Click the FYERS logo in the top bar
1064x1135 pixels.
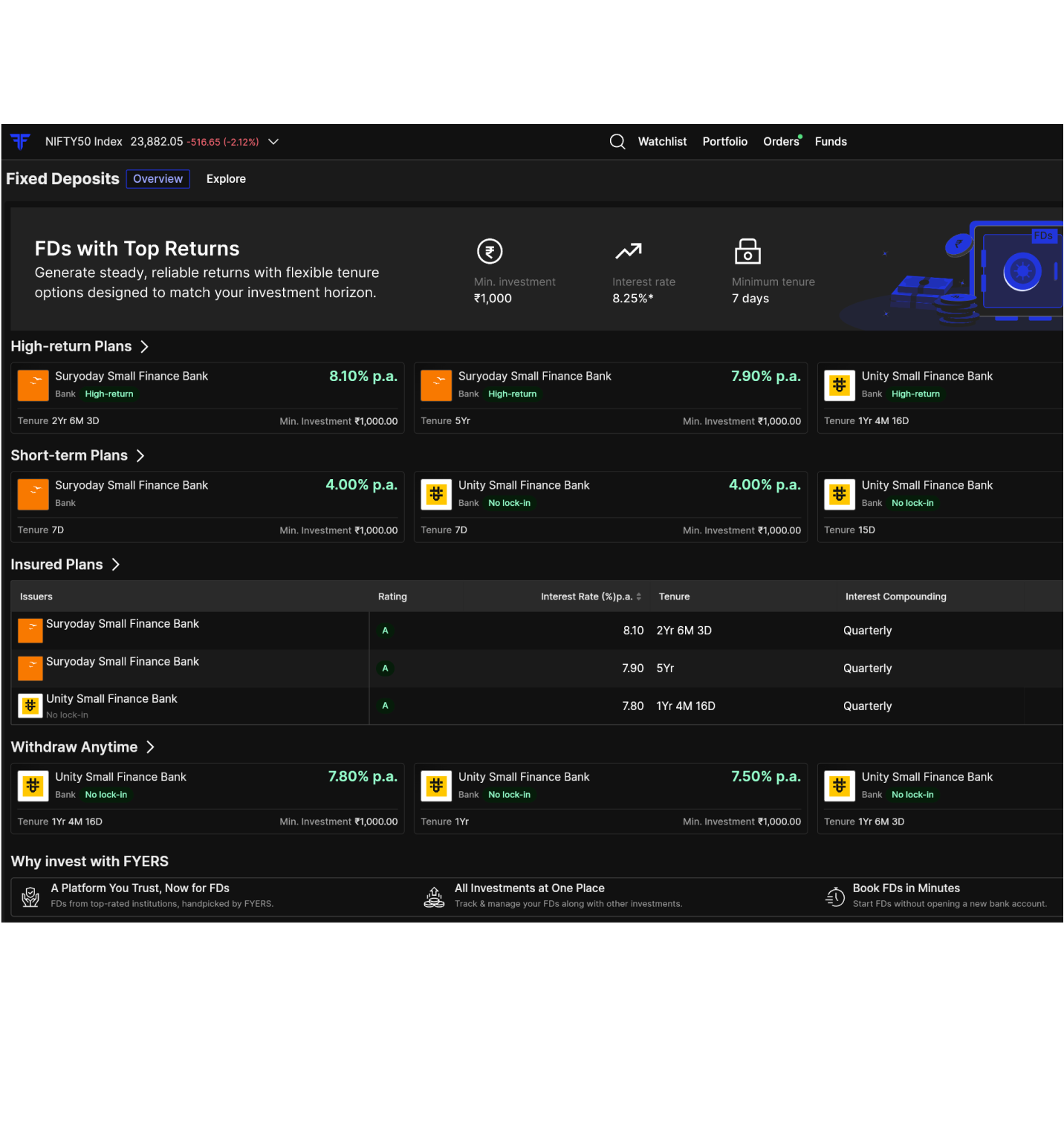(20, 141)
